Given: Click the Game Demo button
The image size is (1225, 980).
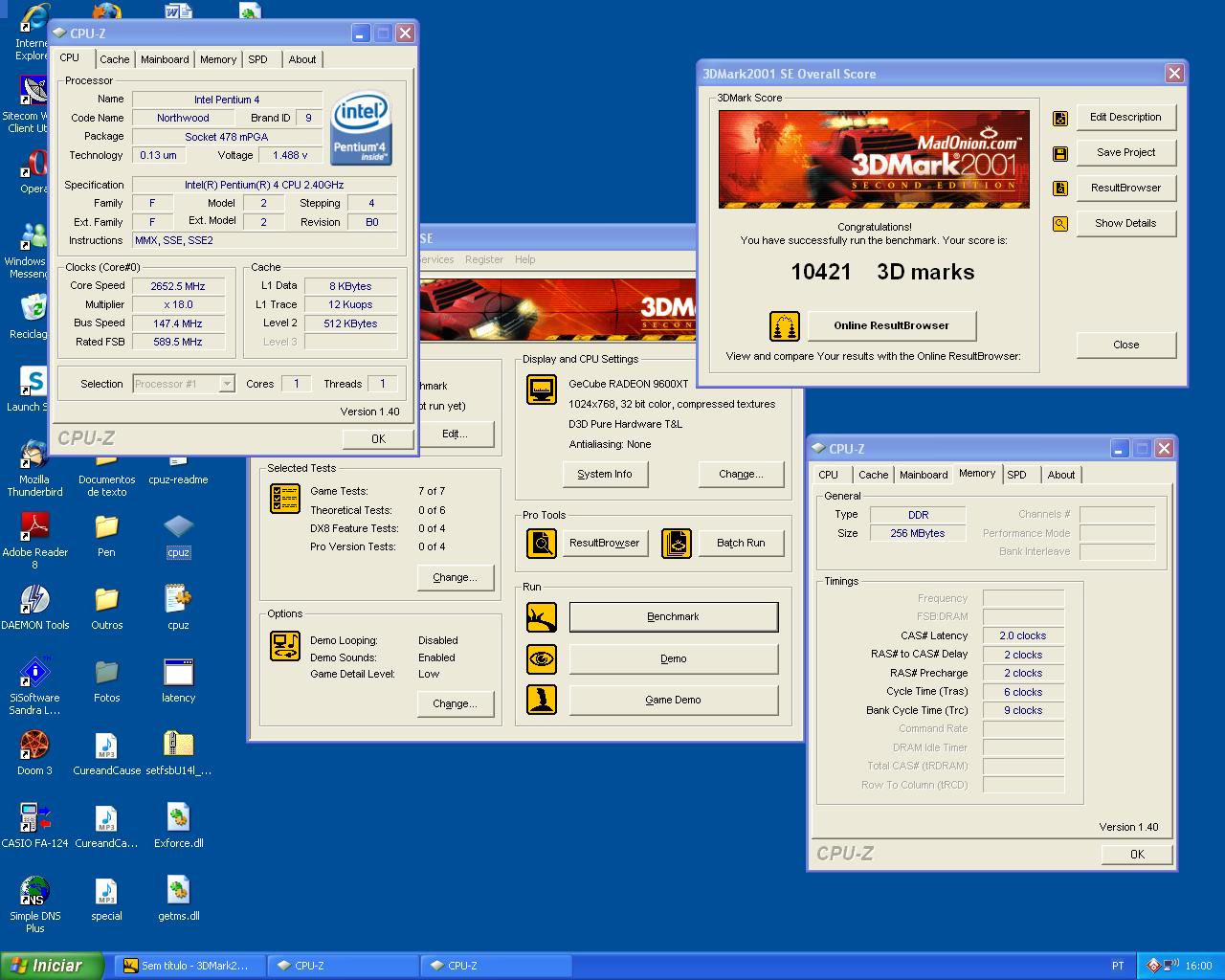Looking at the screenshot, I should pos(674,700).
